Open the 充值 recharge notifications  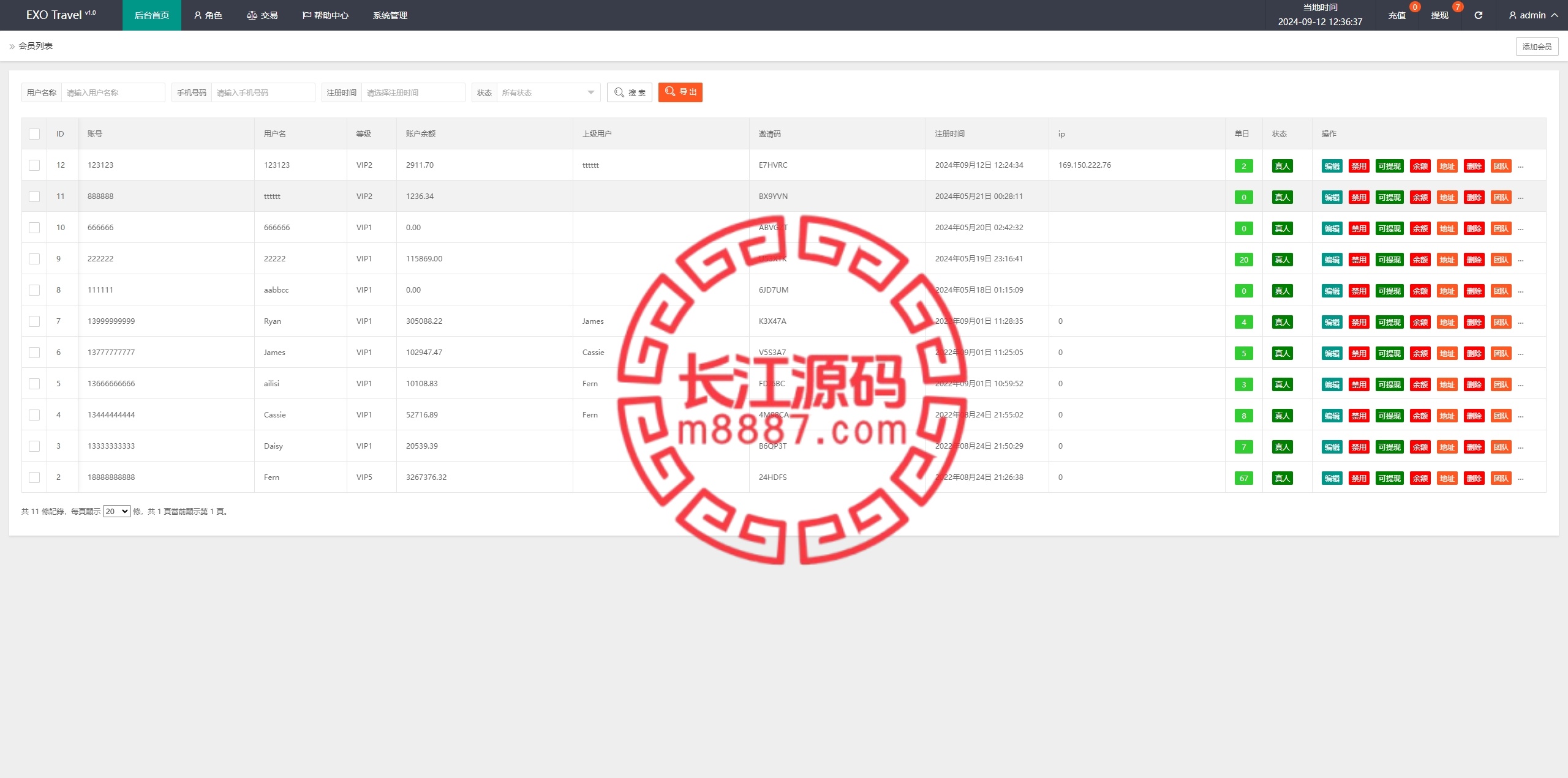tap(1396, 15)
